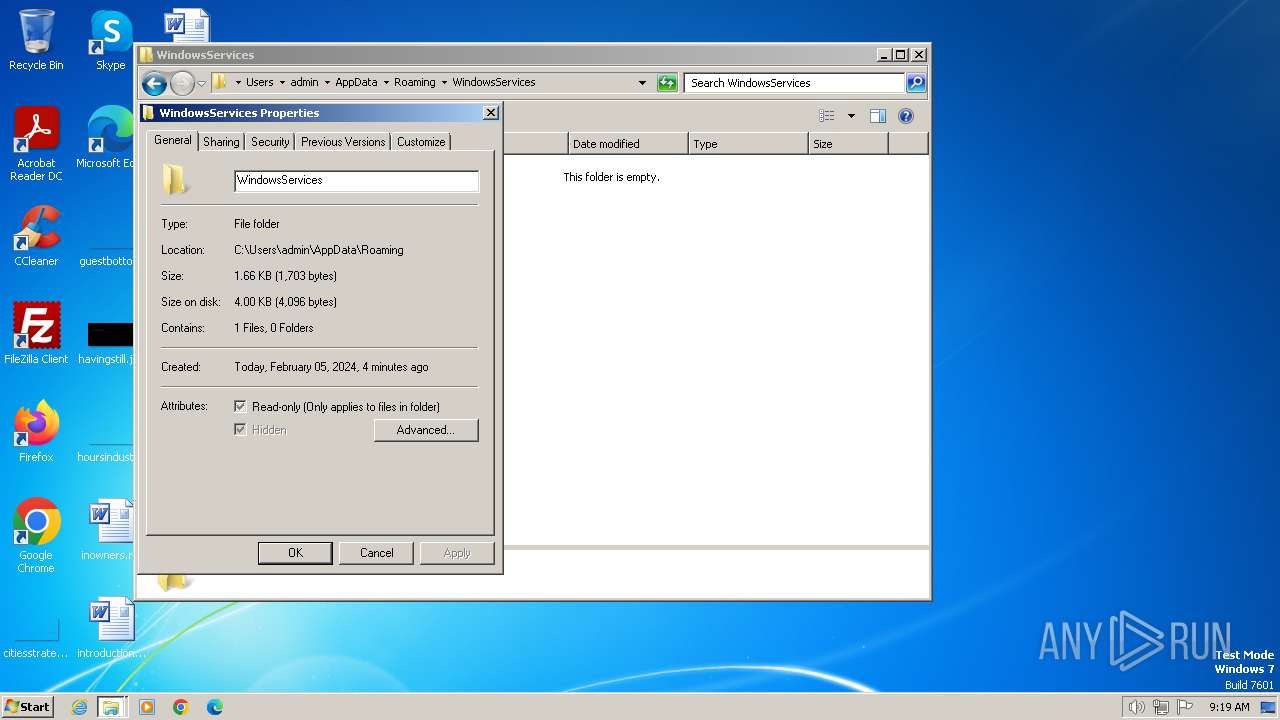Click the AppData address bar segment

click(x=356, y=83)
